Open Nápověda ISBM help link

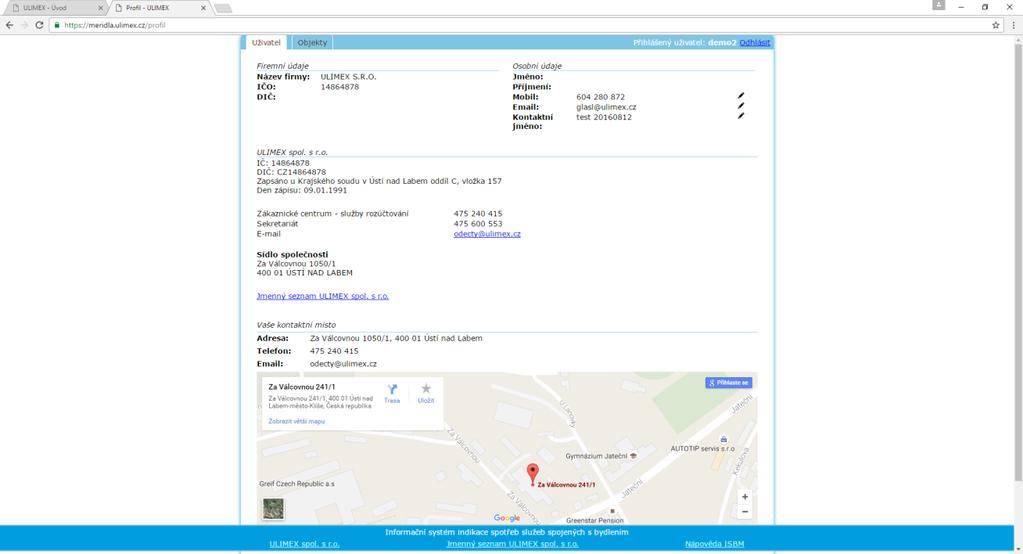click(x=714, y=544)
